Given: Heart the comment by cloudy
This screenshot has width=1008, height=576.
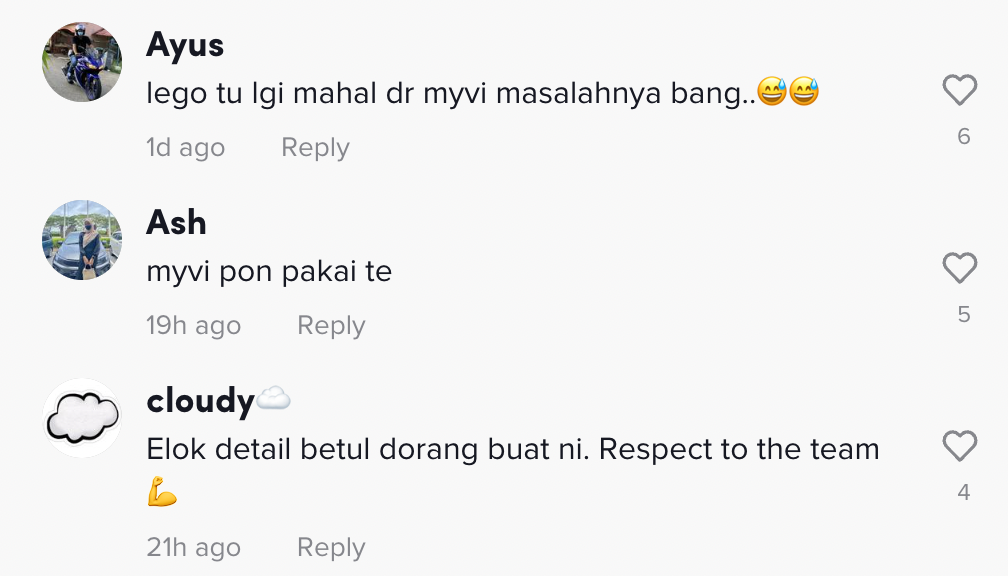Looking at the screenshot, I should (960, 446).
